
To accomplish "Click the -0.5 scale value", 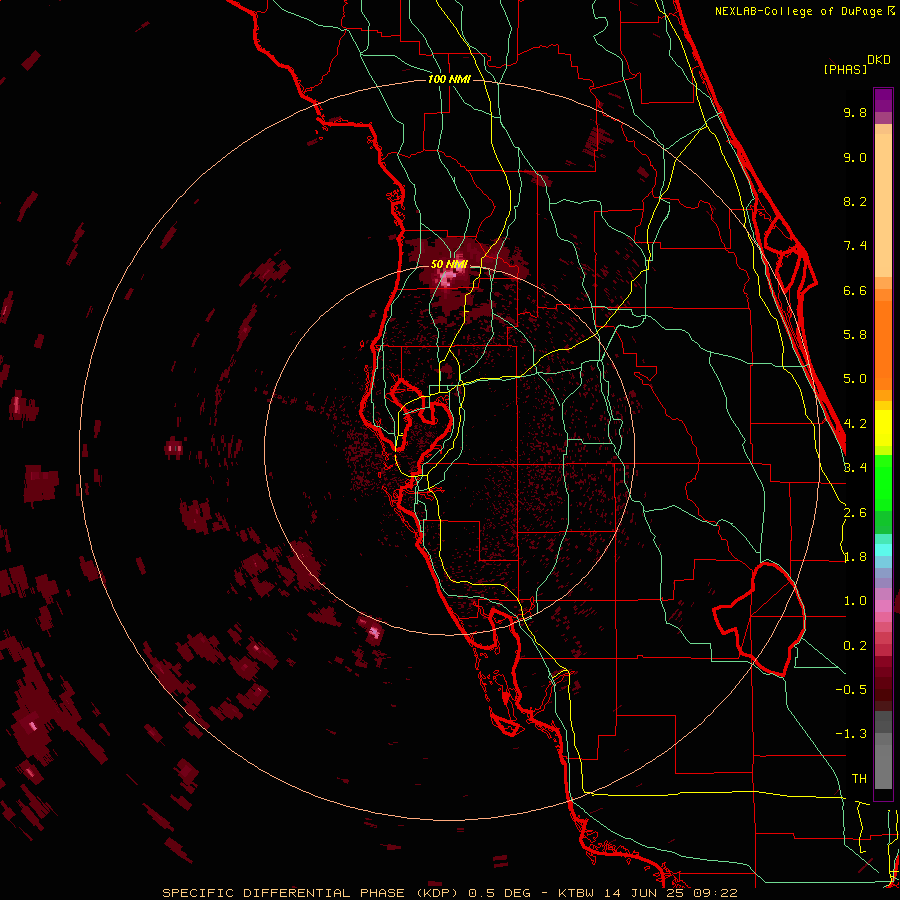I will [851, 689].
